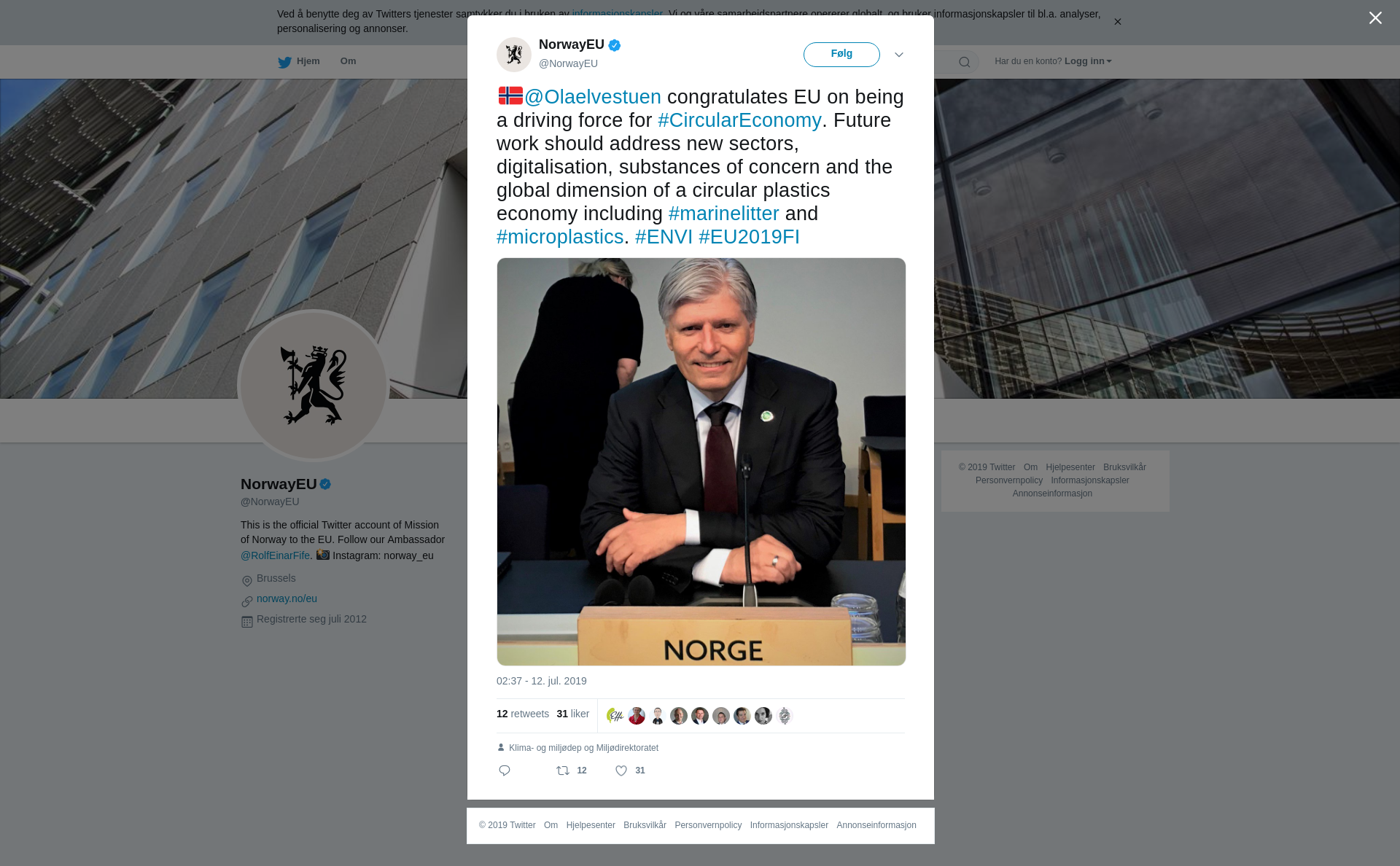1400x866 pixels.
Task: Go to the Hjem tab
Action: click(299, 61)
